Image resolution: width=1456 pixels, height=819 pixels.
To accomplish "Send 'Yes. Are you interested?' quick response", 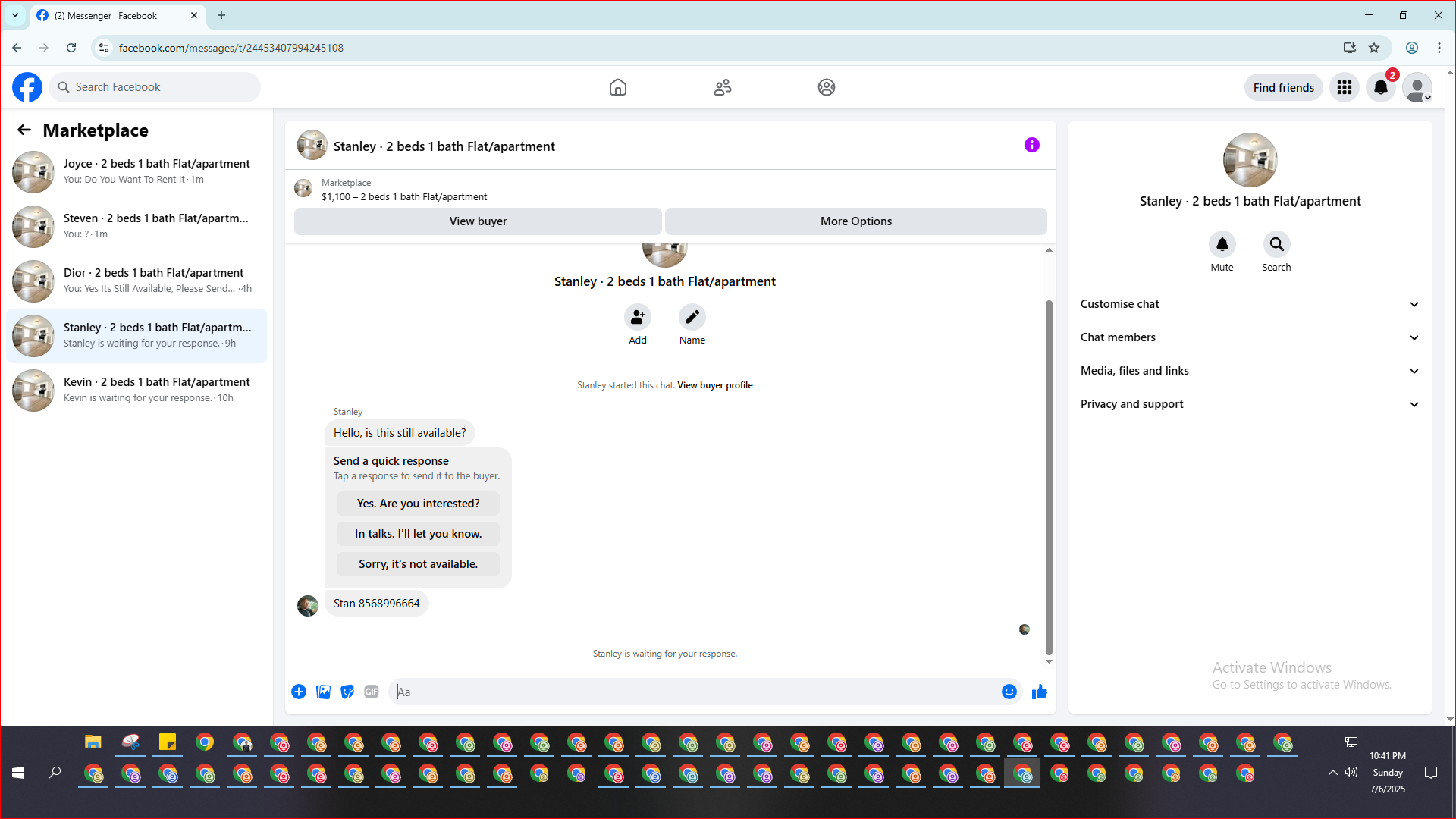I will coord(418,504).
